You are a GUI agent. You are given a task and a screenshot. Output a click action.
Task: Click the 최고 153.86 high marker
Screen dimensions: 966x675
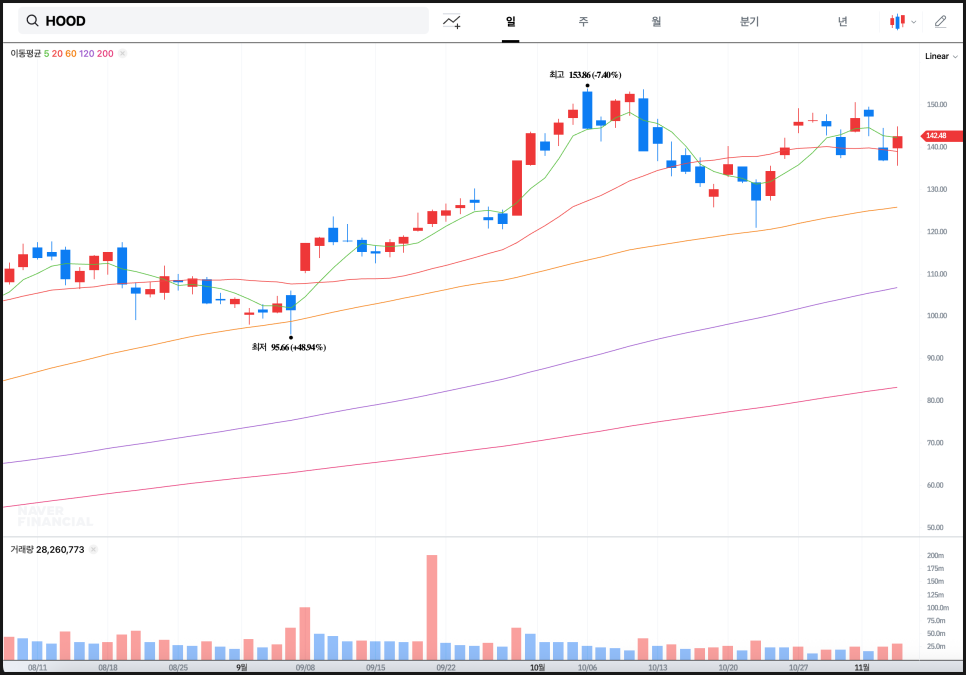585,75
